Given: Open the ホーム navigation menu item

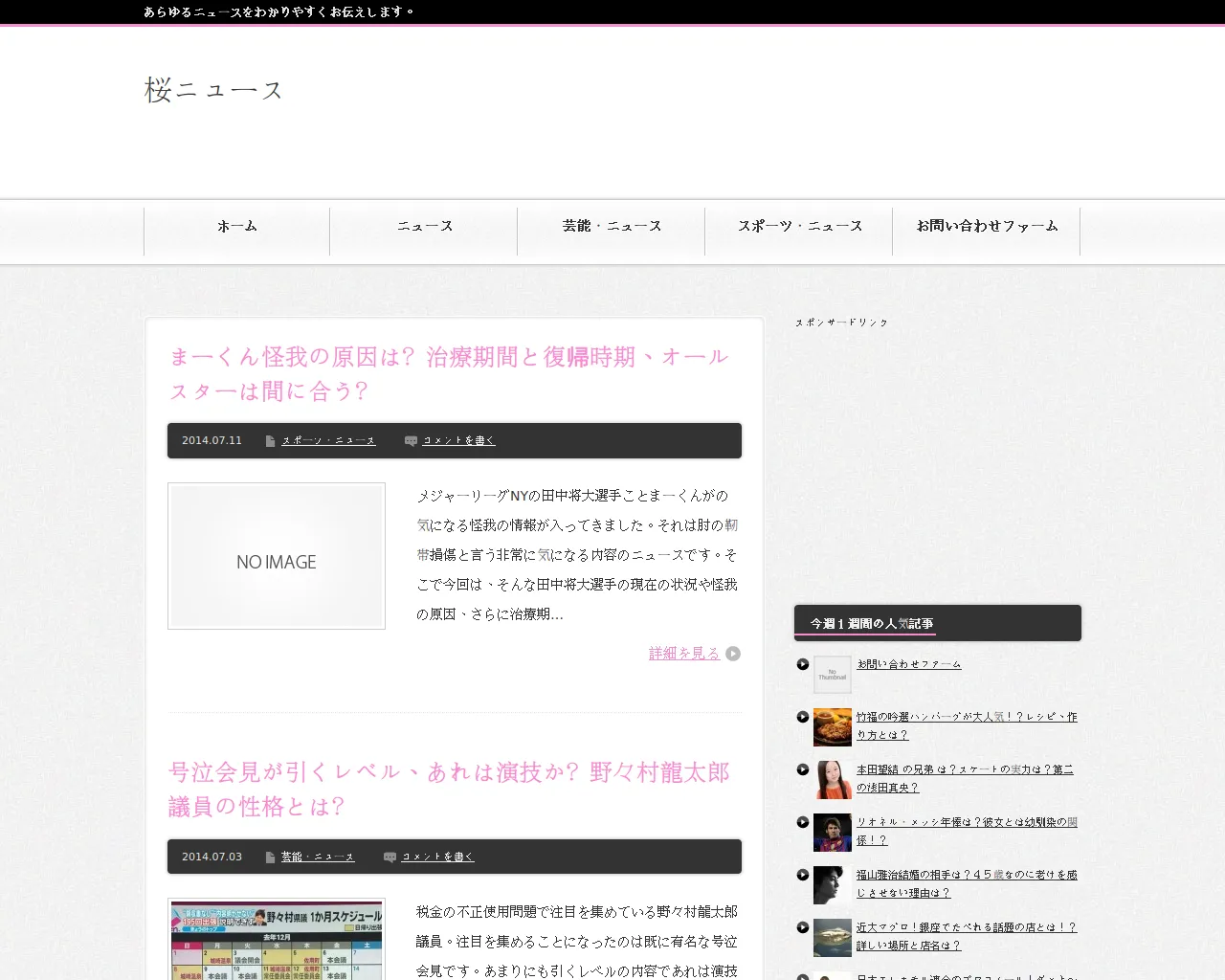Looking at the screenshot, I should pos(237,227).
